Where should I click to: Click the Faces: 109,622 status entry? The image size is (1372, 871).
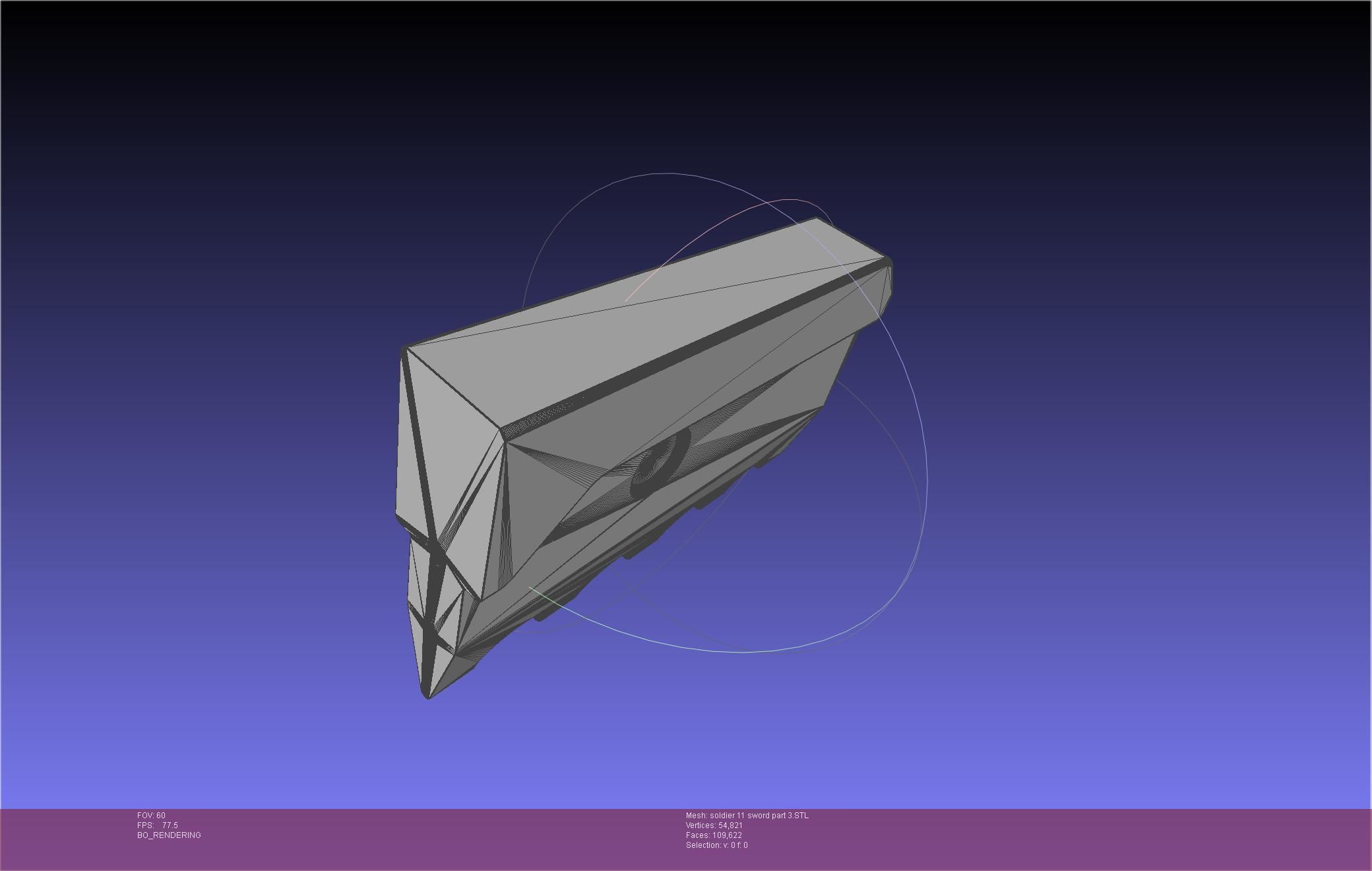(714, 835)
